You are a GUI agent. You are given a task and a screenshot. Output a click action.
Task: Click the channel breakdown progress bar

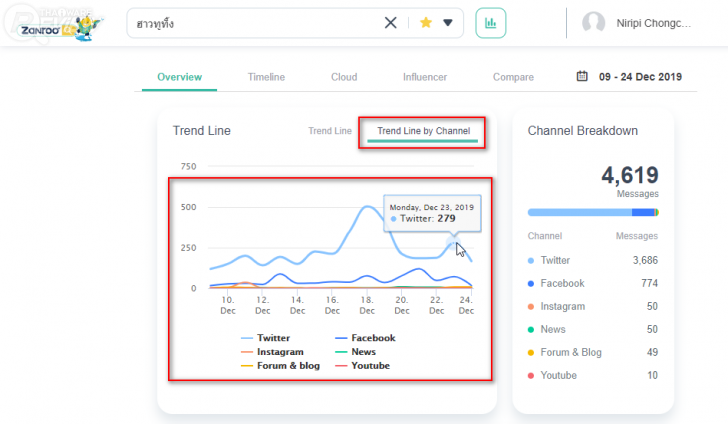click(592, 212)
